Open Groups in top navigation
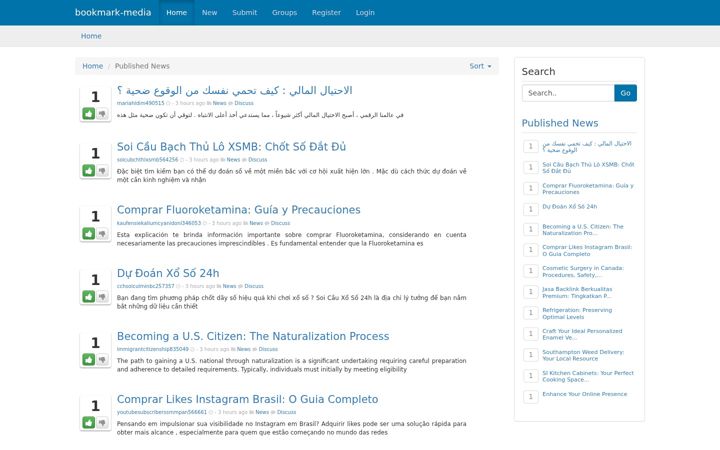 coord(284,12)
